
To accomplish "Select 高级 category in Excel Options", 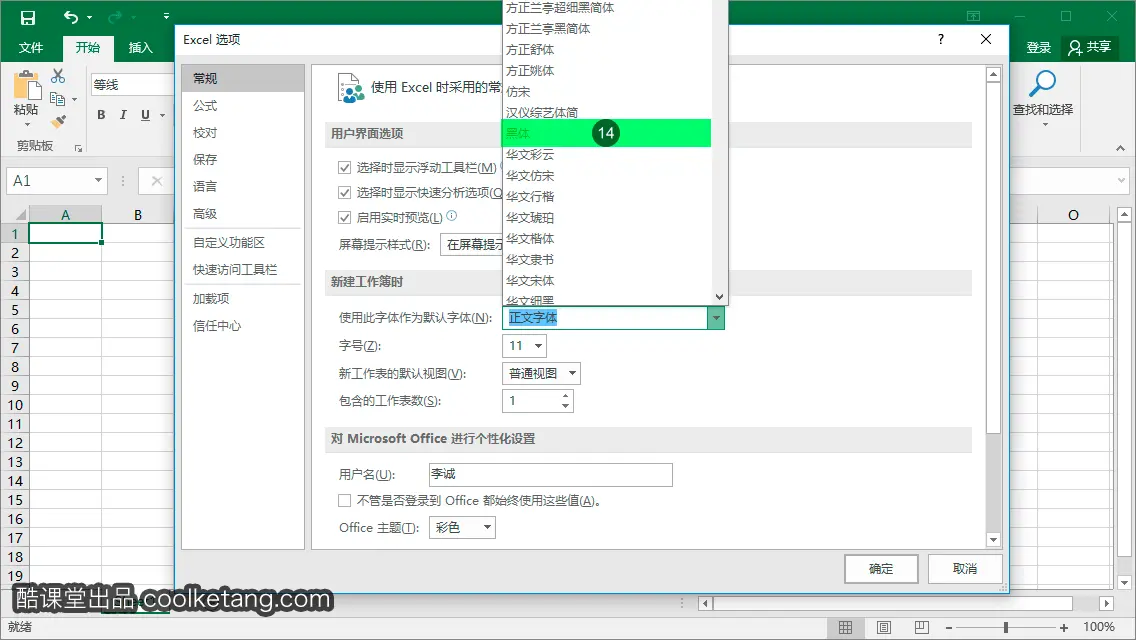I will (x=243, y=214).
